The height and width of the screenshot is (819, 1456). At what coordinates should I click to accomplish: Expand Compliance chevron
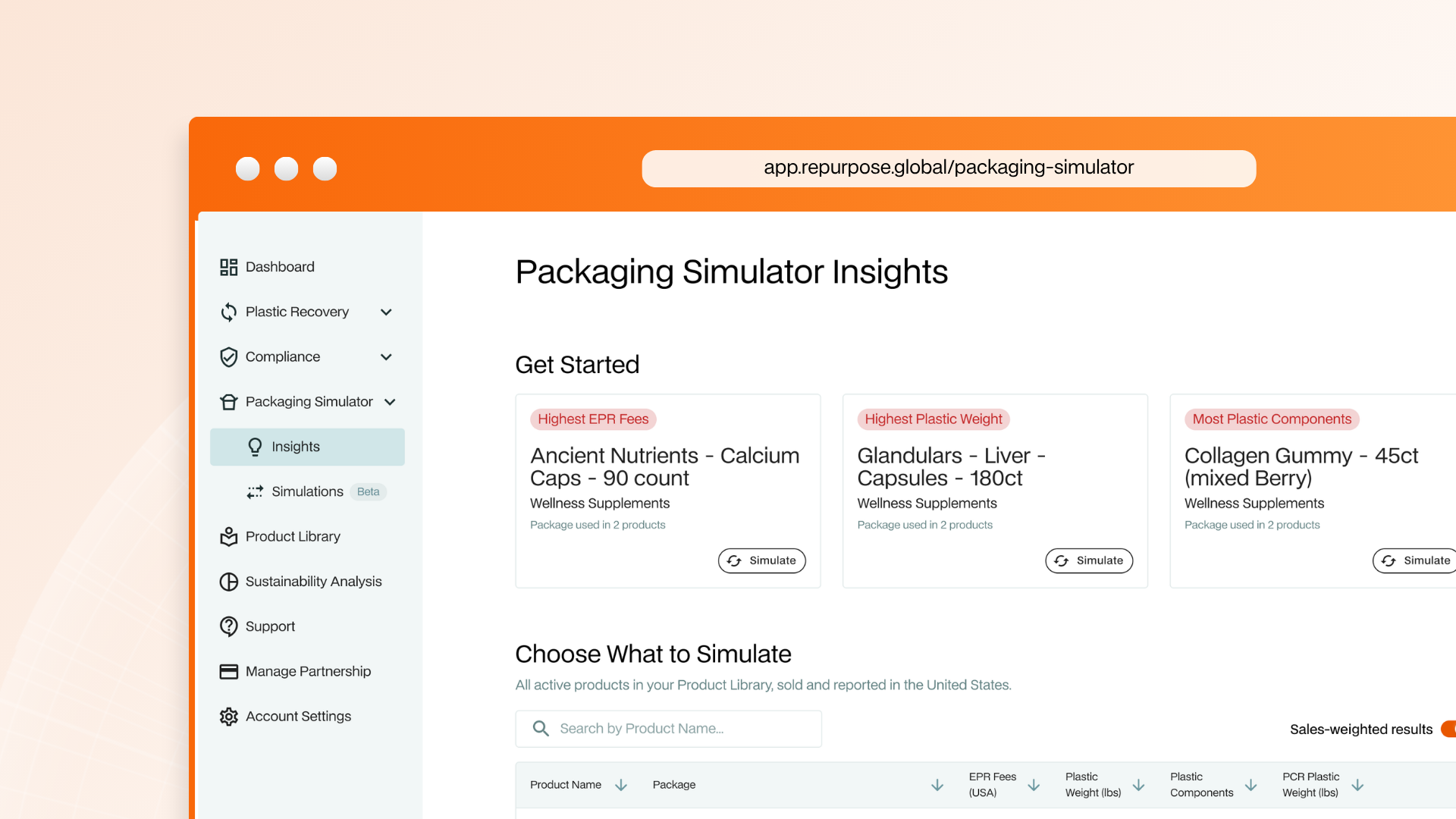[x=386, y=357]
